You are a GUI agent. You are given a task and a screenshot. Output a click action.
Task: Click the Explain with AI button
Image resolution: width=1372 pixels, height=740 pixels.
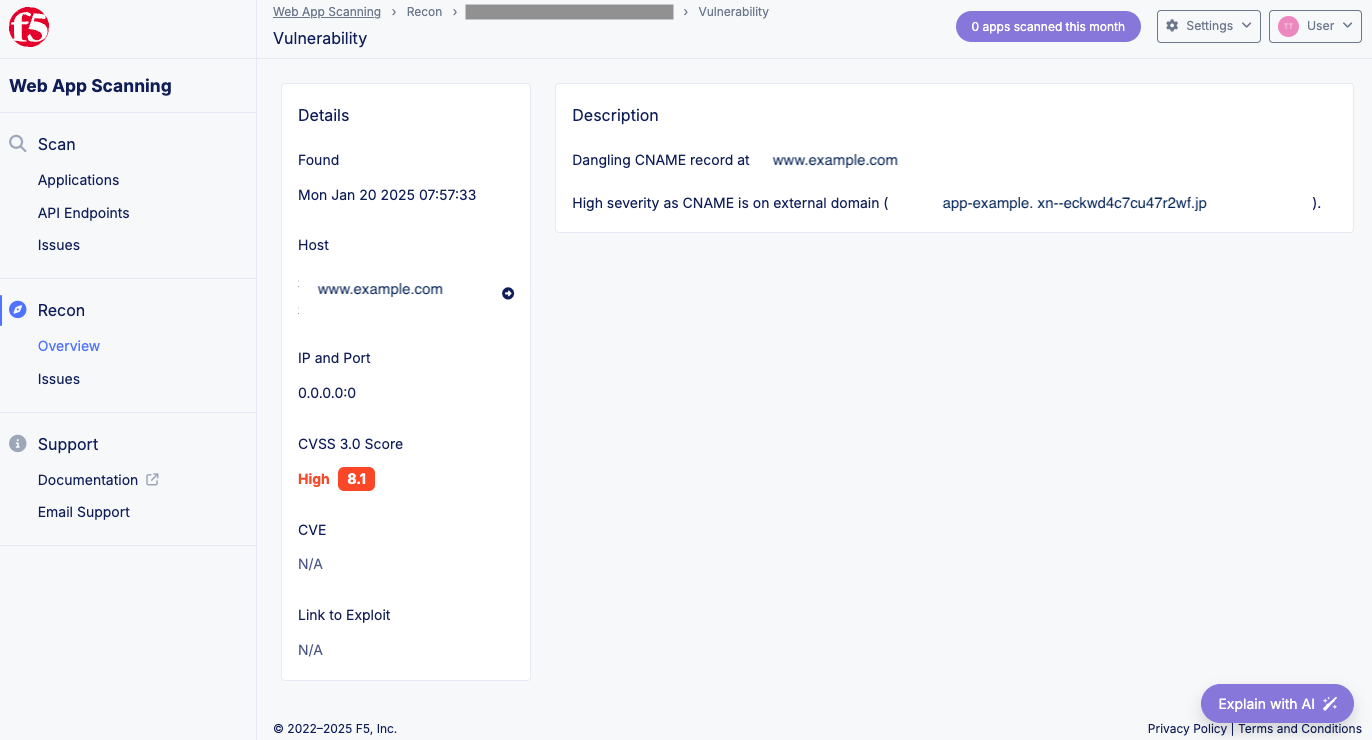(1277, 704)
